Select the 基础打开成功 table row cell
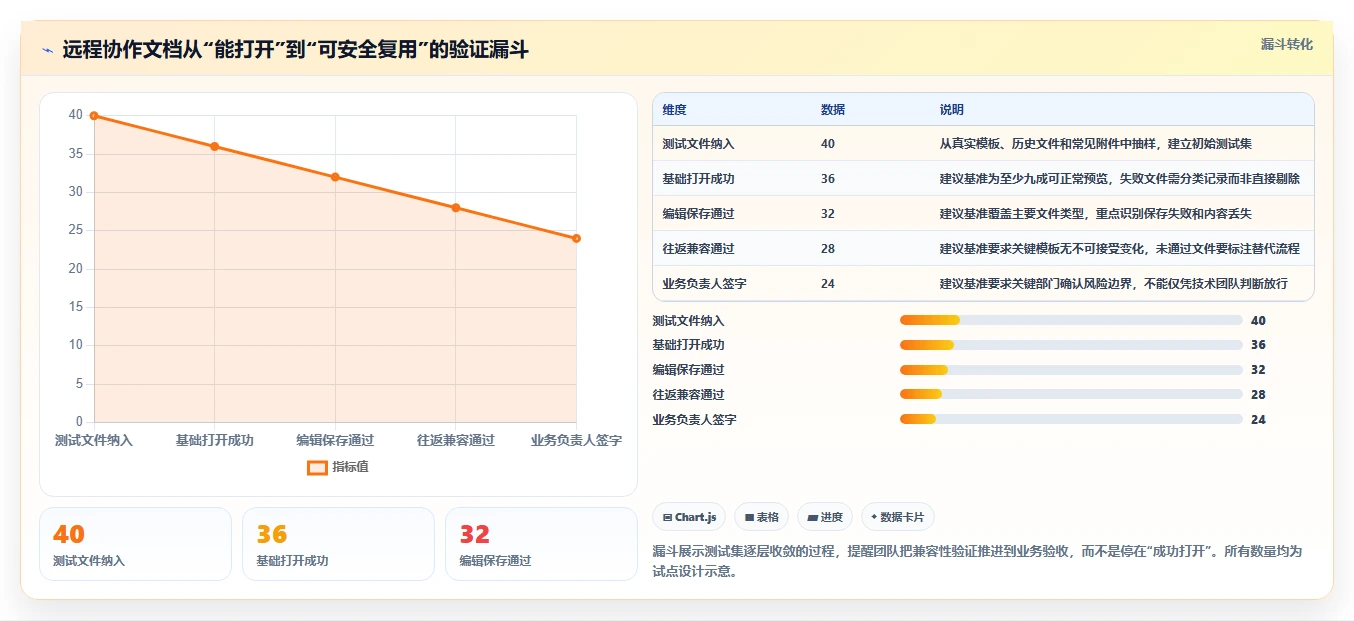Screen dimensions: 1354x621 698,179
